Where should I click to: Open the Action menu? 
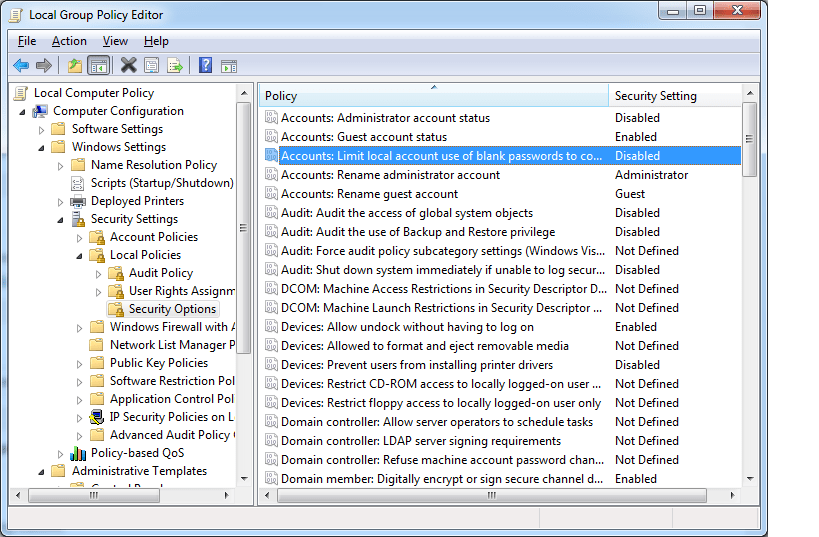[69, 41]
